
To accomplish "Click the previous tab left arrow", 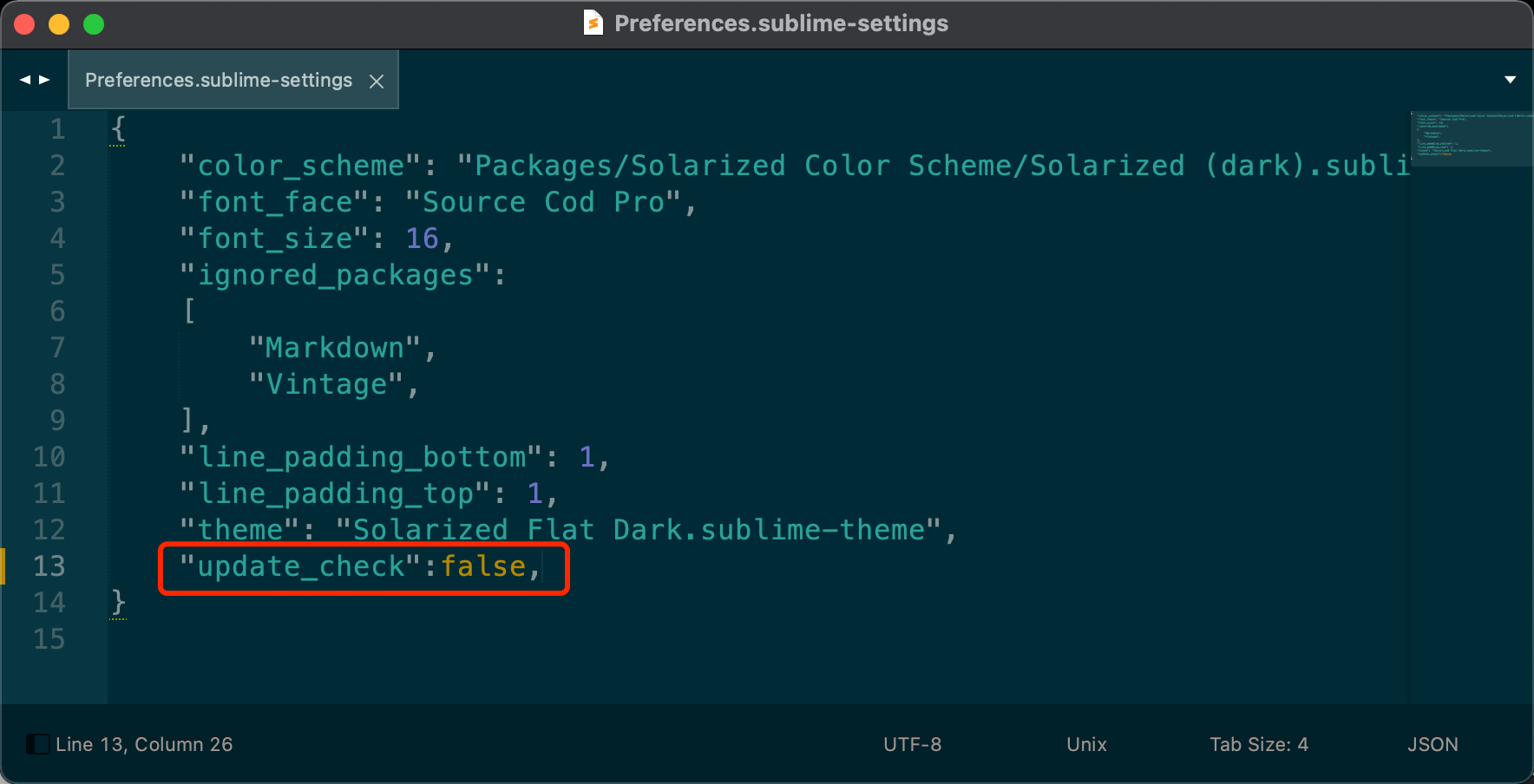I will click(25, 80).
